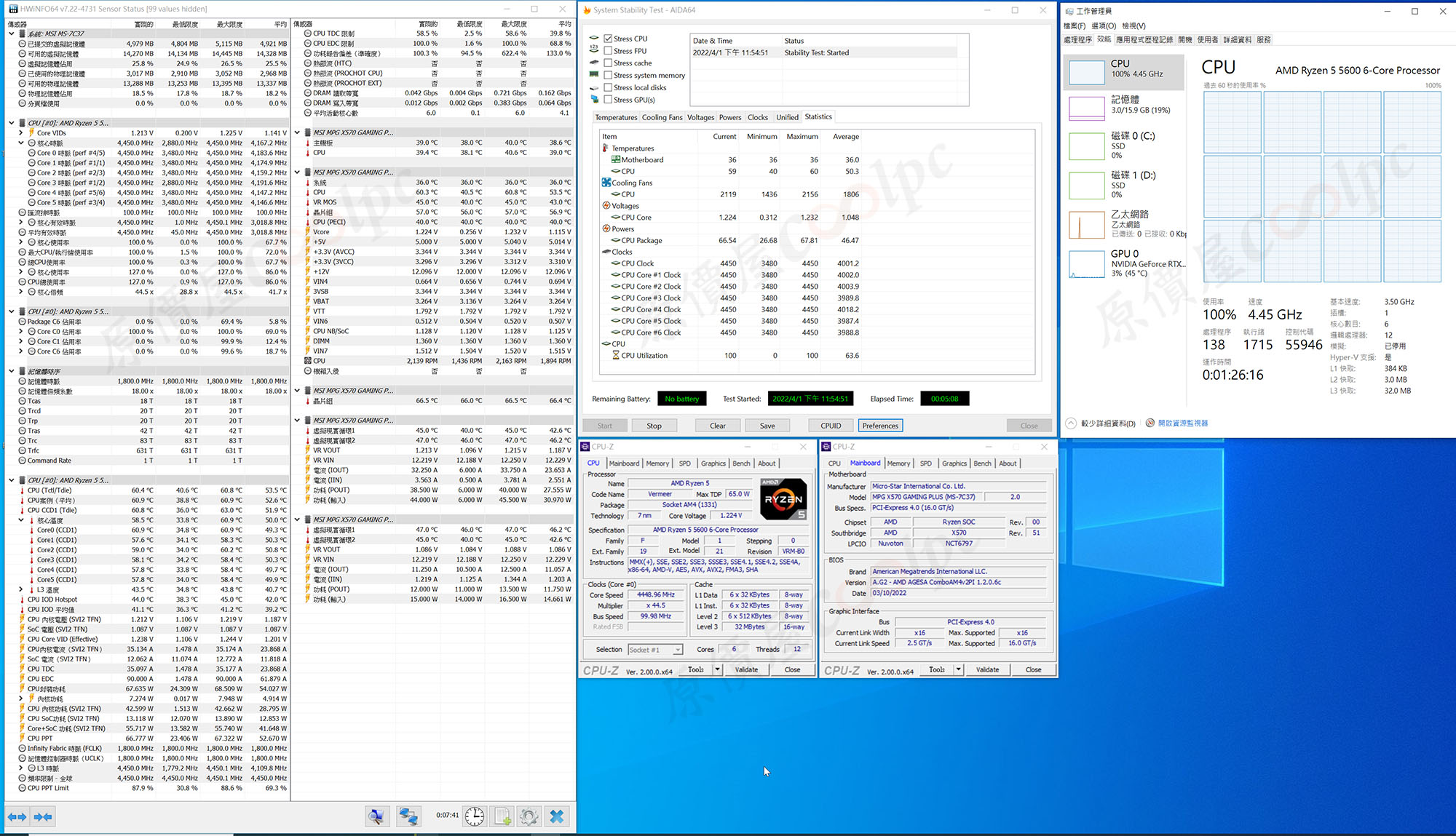This screenshot has height=836, width=1456.
Task: Click the Close button in right CPU-Z
Action: [1033, 669]
